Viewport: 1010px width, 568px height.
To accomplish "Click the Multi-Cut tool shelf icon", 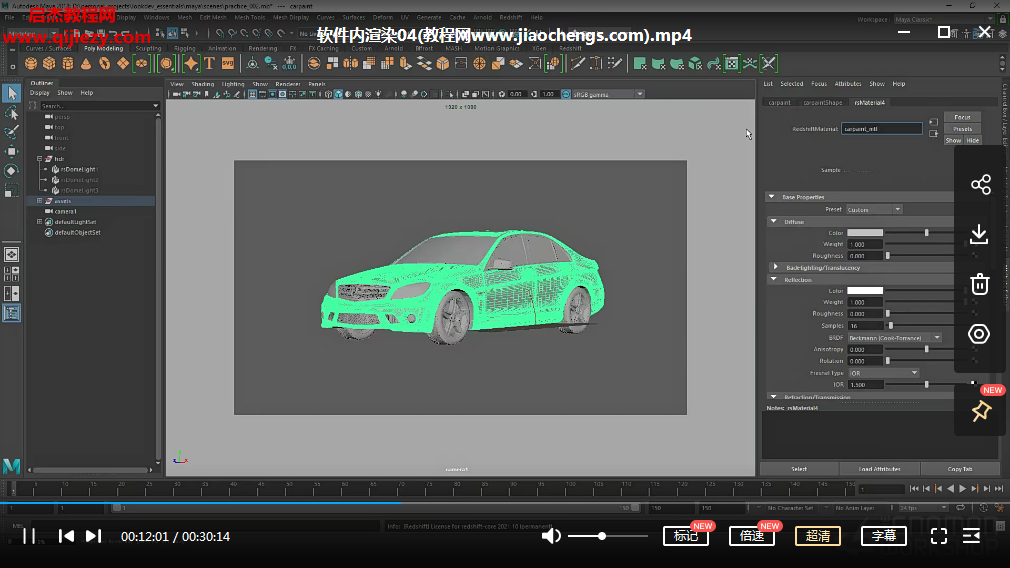I will pyautogui.click(x=578, y=63).
